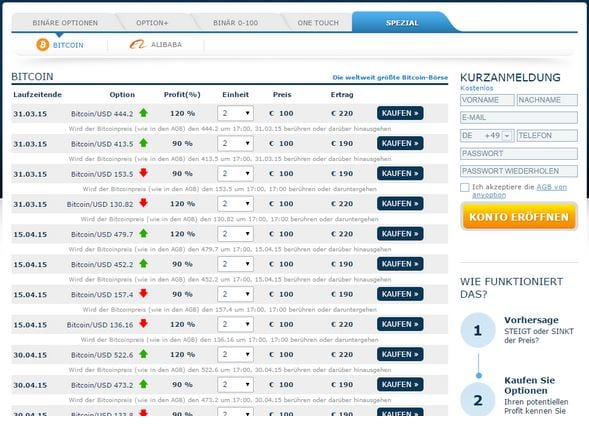Focus the Passwort input field
Screen dimensions: 589x440
(519, 153)
